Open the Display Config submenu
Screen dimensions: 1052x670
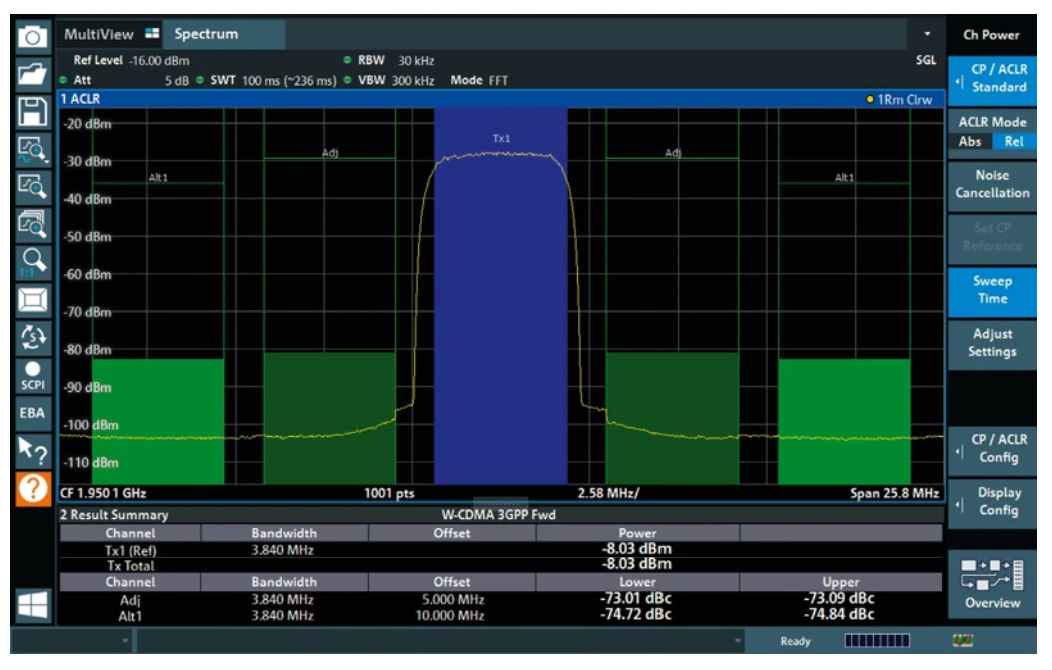[x=991, y=501]
